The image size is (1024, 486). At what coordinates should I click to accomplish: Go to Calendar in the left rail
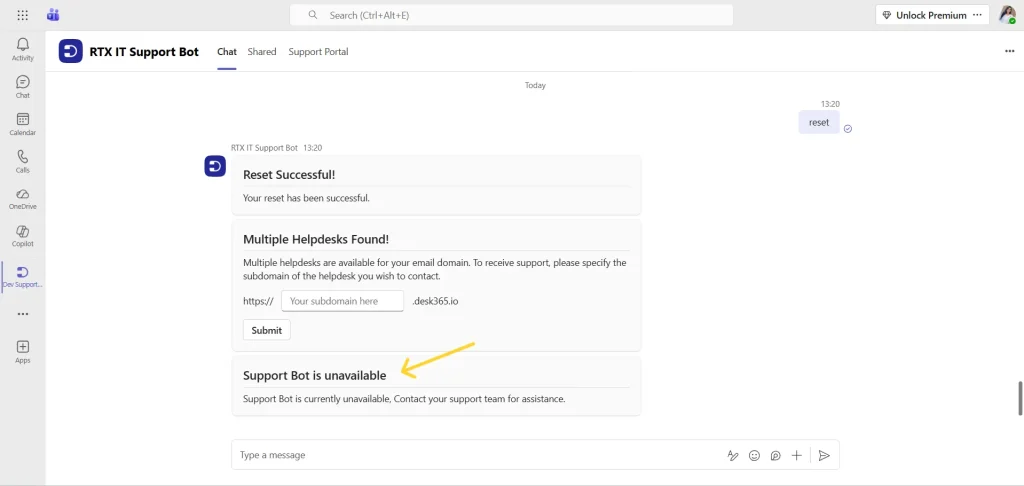click(x=22, y=124)
